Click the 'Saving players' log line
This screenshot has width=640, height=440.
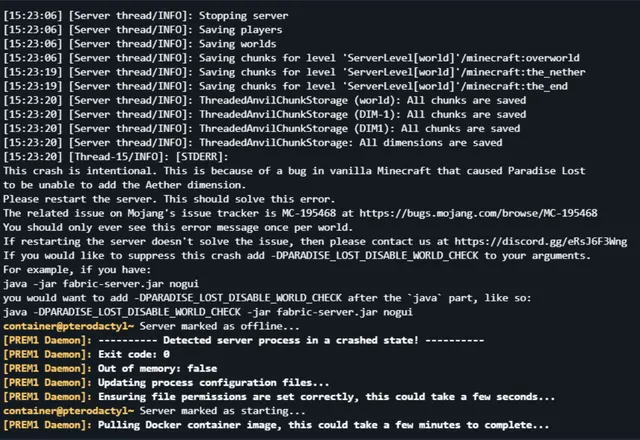143,30
